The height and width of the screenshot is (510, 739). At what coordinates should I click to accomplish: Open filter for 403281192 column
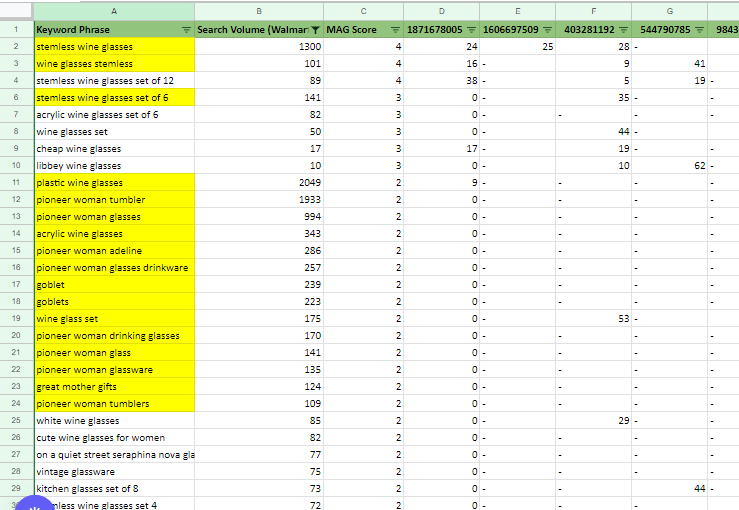(624, 30)
